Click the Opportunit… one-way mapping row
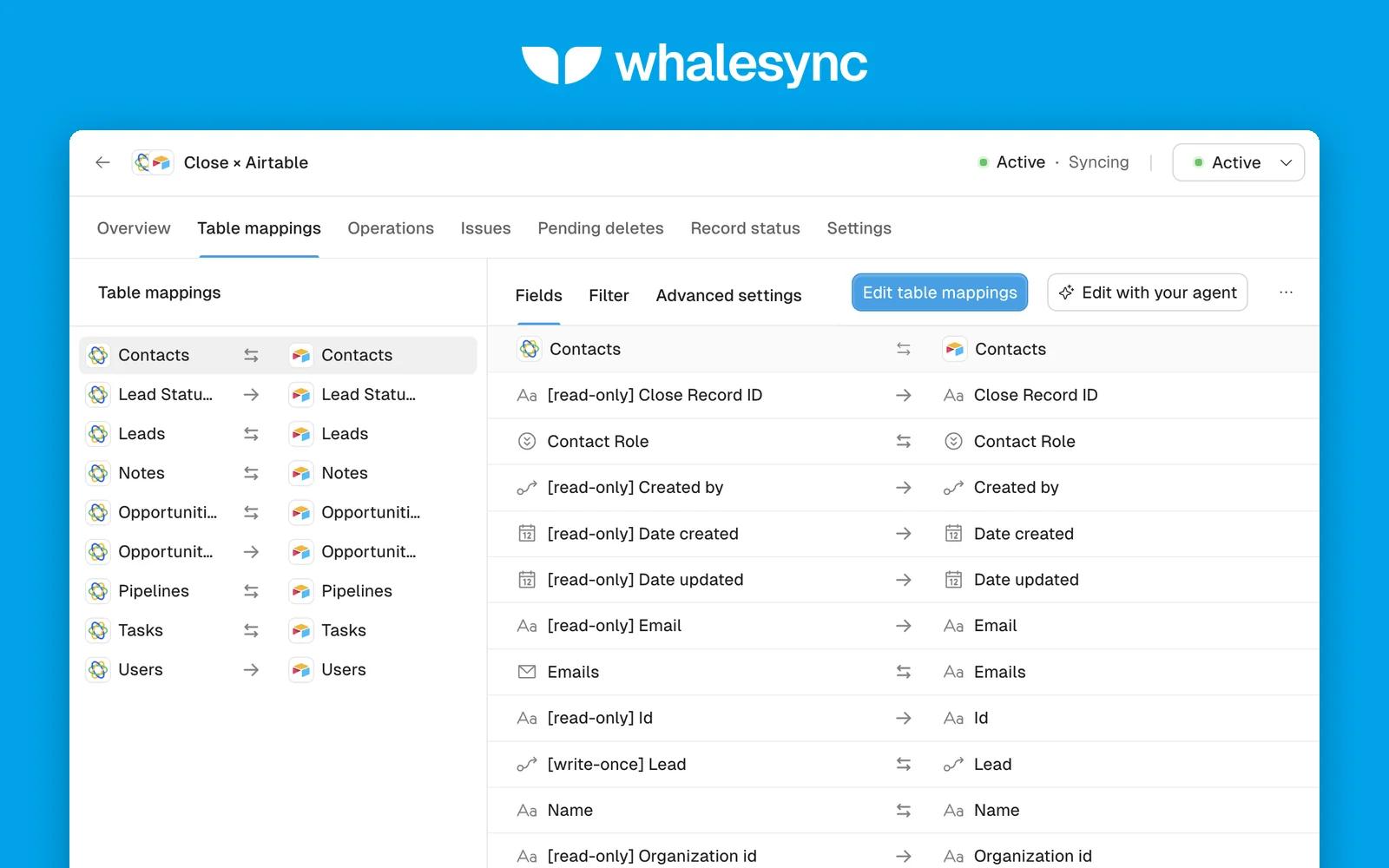Image resolution: width=1389 pixels, height=868 pixels. point(278,552)
